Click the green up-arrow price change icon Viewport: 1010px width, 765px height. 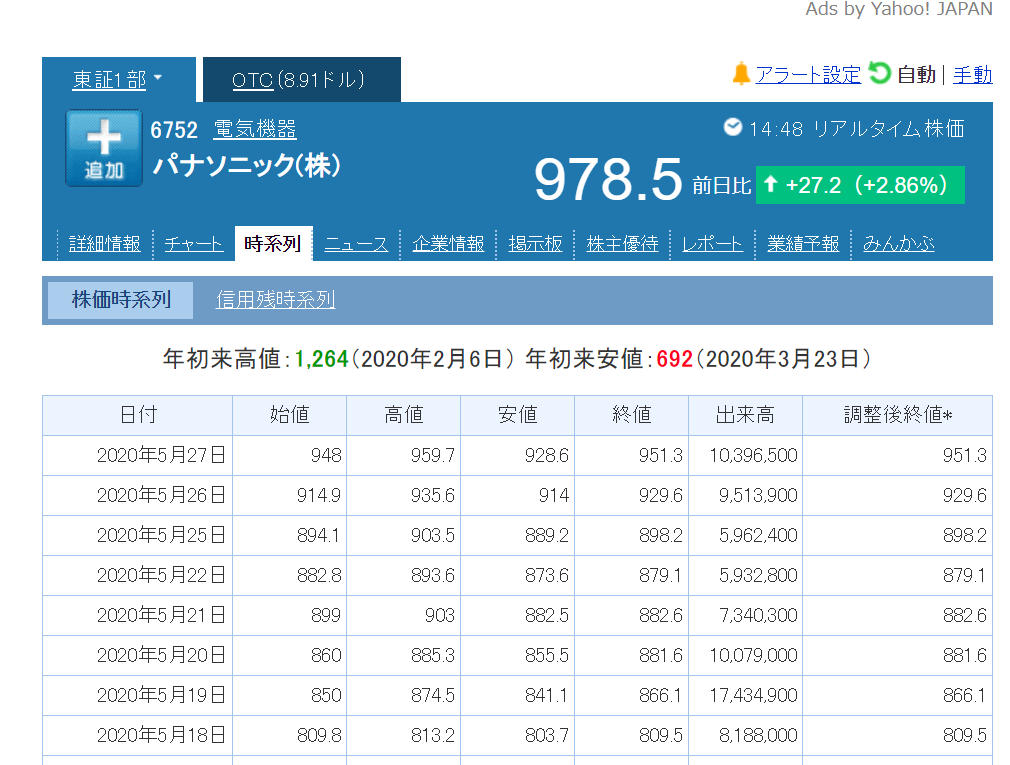pyautogui.click(x=770, y=185)
